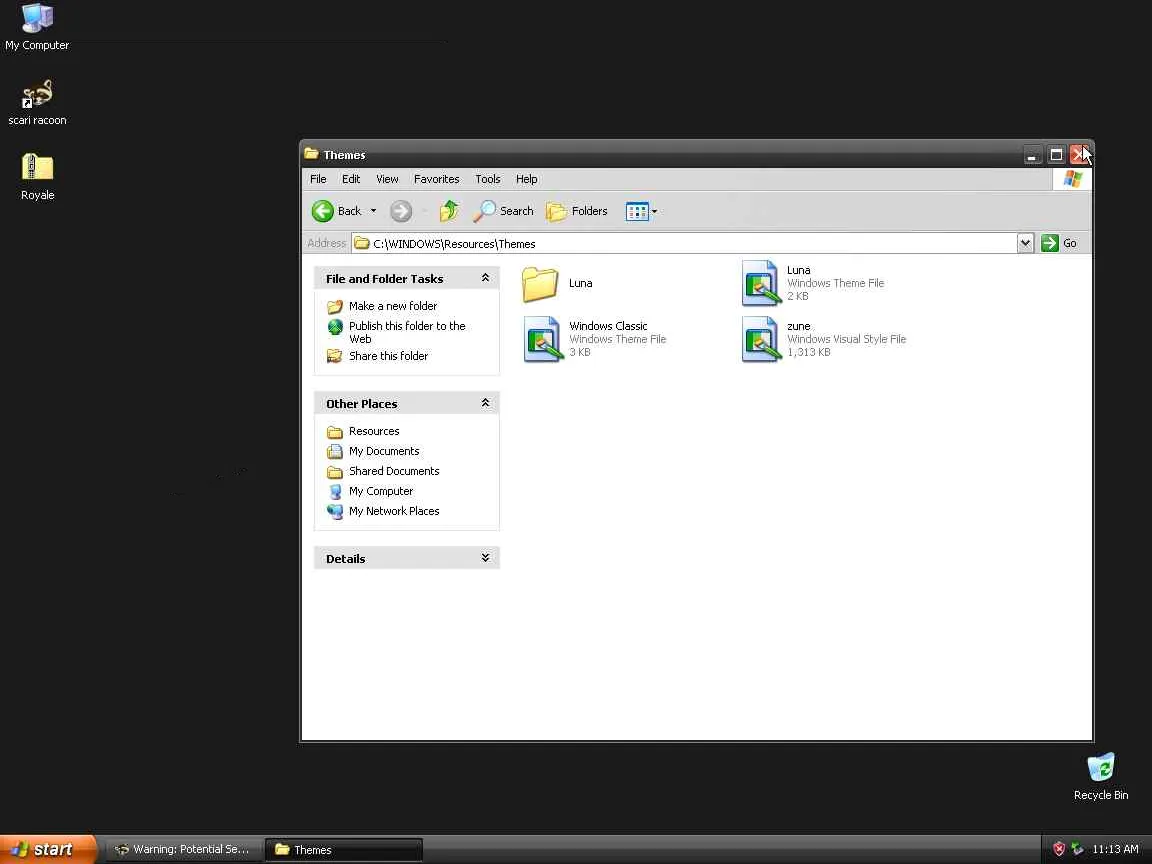Screen dimensions: 1152x864
Task: Open Shared Documents from Other Places
Action: click(x=395, y=471)
